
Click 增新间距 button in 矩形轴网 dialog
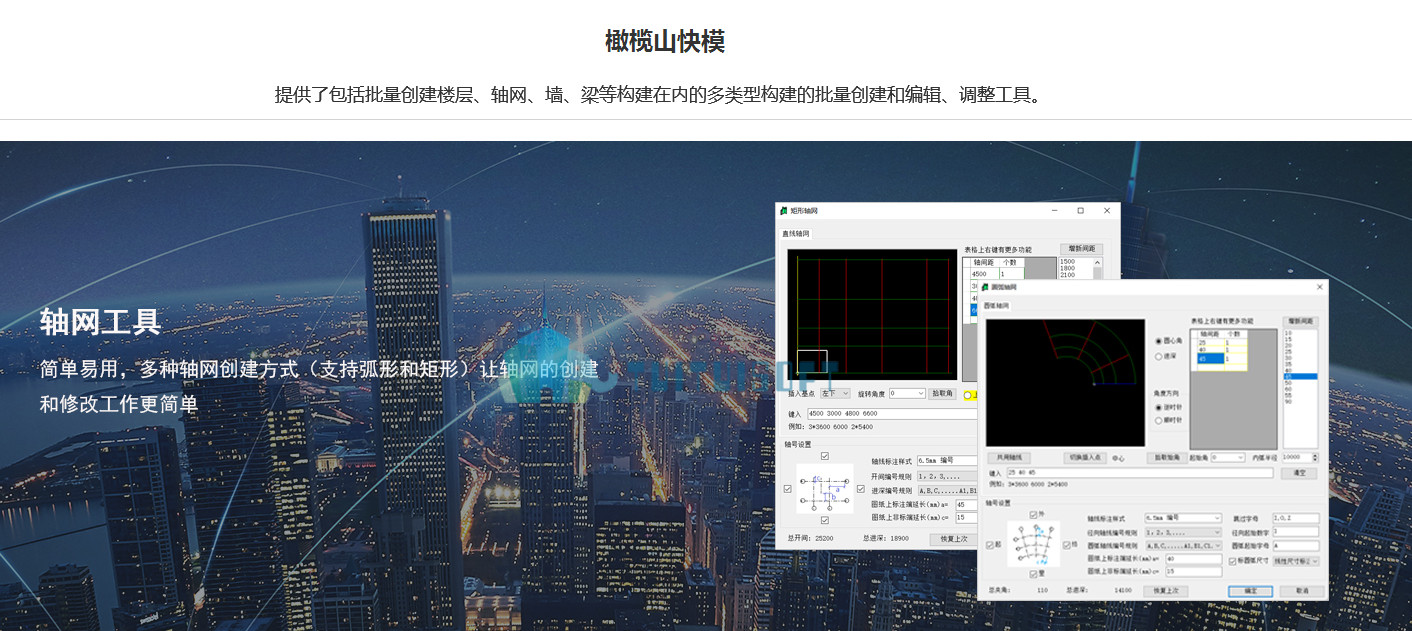[x=1081, y=248]
